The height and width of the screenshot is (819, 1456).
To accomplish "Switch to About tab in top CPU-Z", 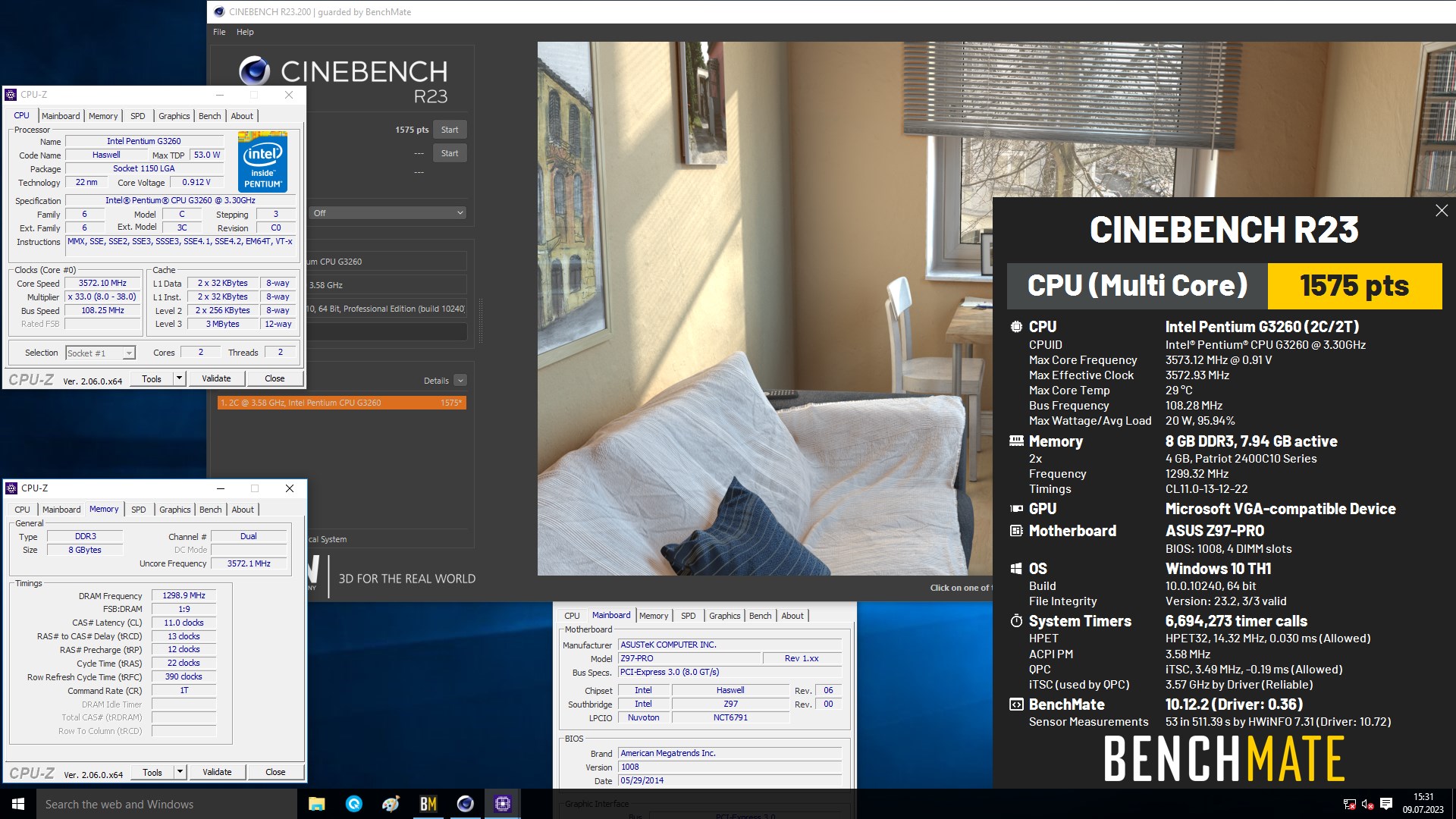I will coord(243,116).
